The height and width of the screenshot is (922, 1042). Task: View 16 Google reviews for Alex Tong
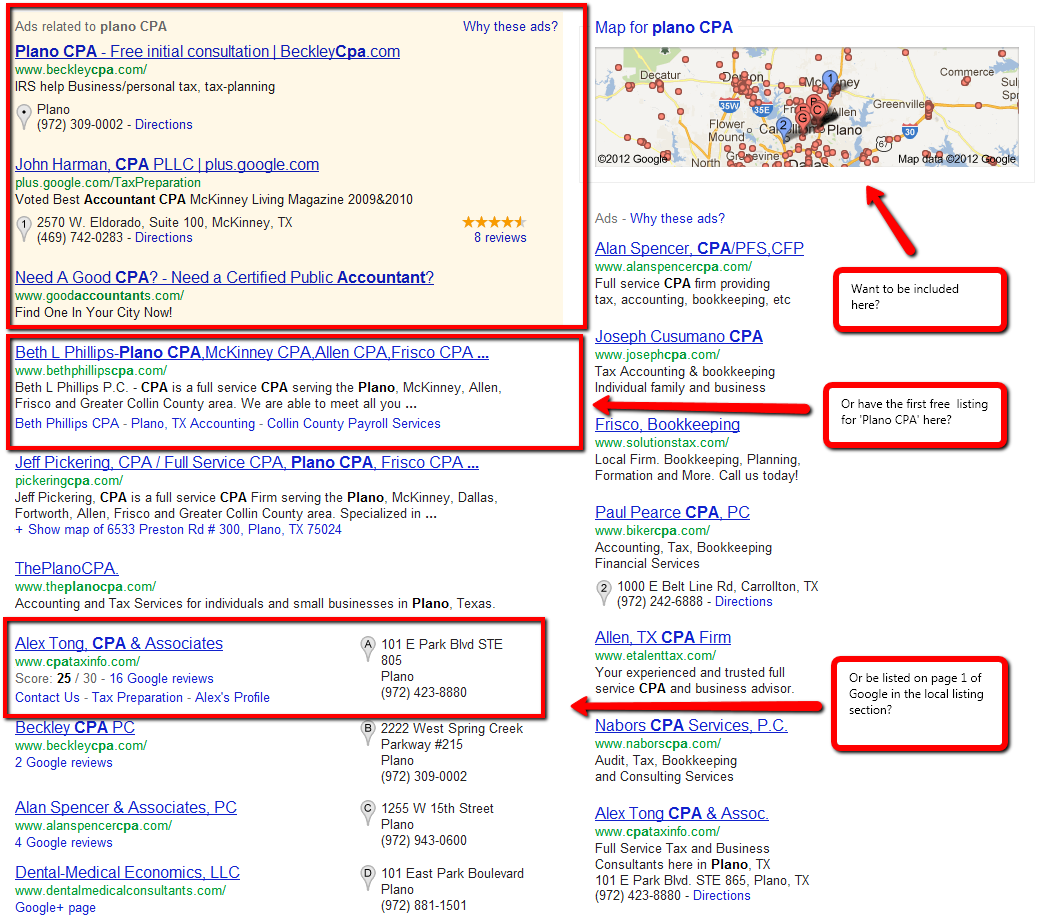pos(161,679)
